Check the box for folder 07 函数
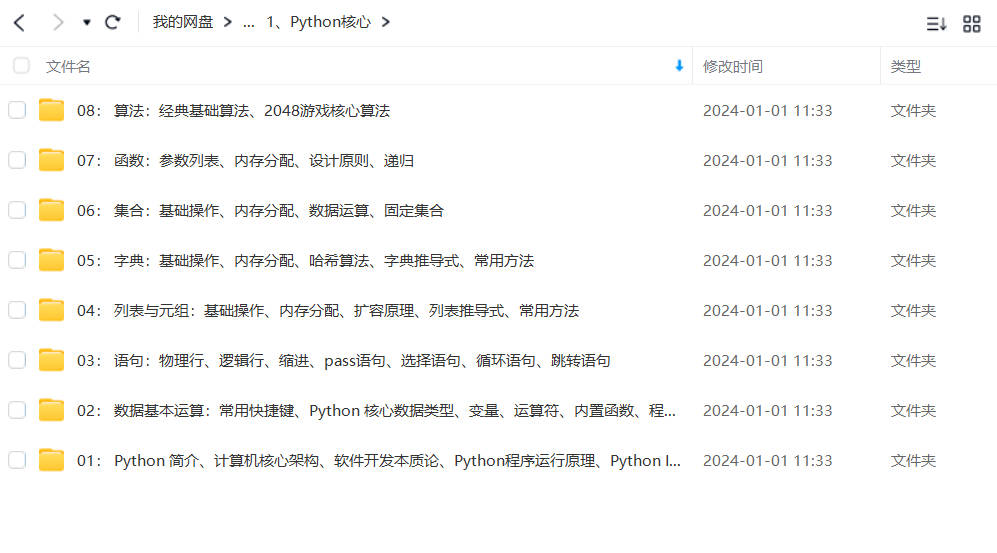 point(17,160)
